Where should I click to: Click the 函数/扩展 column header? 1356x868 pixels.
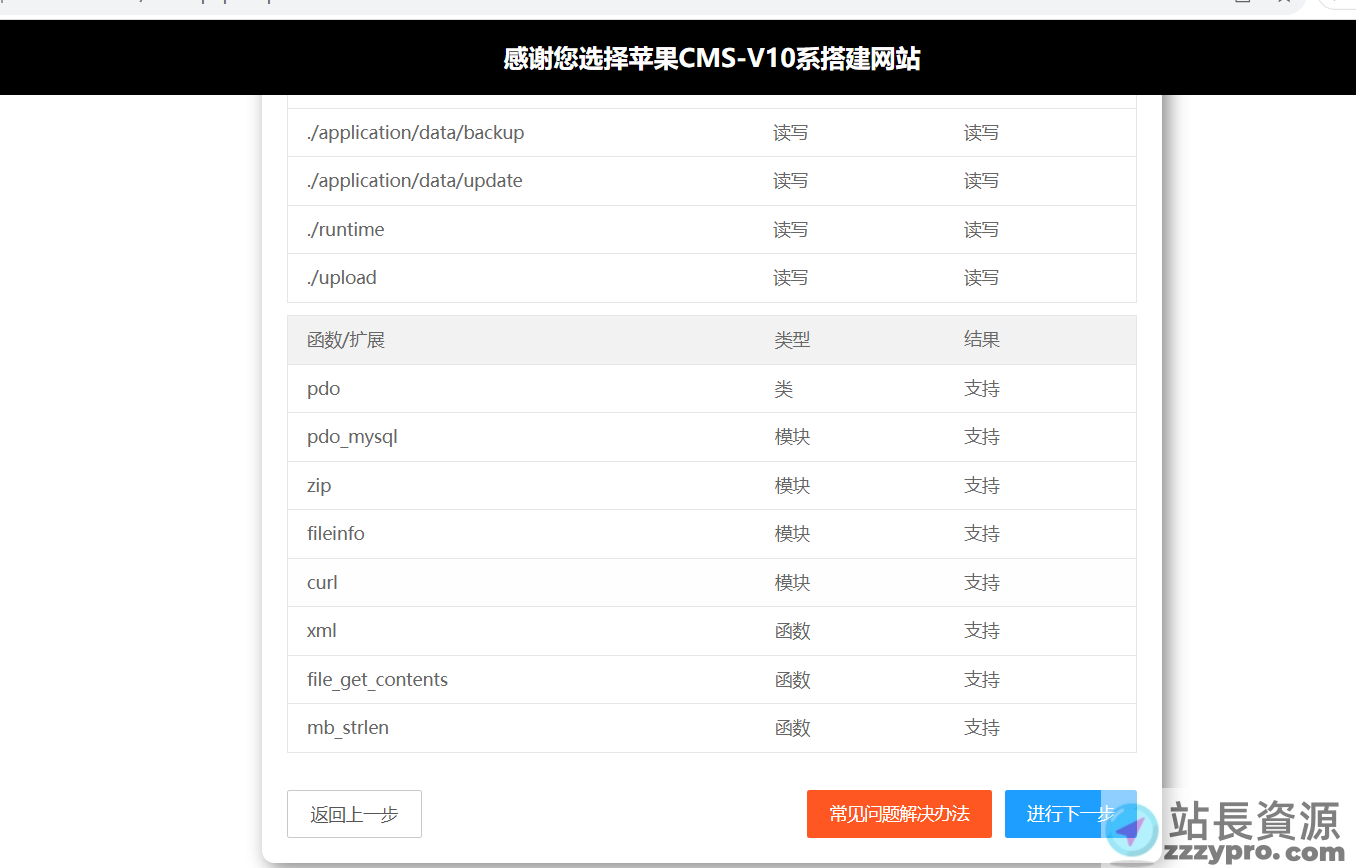pos(346,340)
